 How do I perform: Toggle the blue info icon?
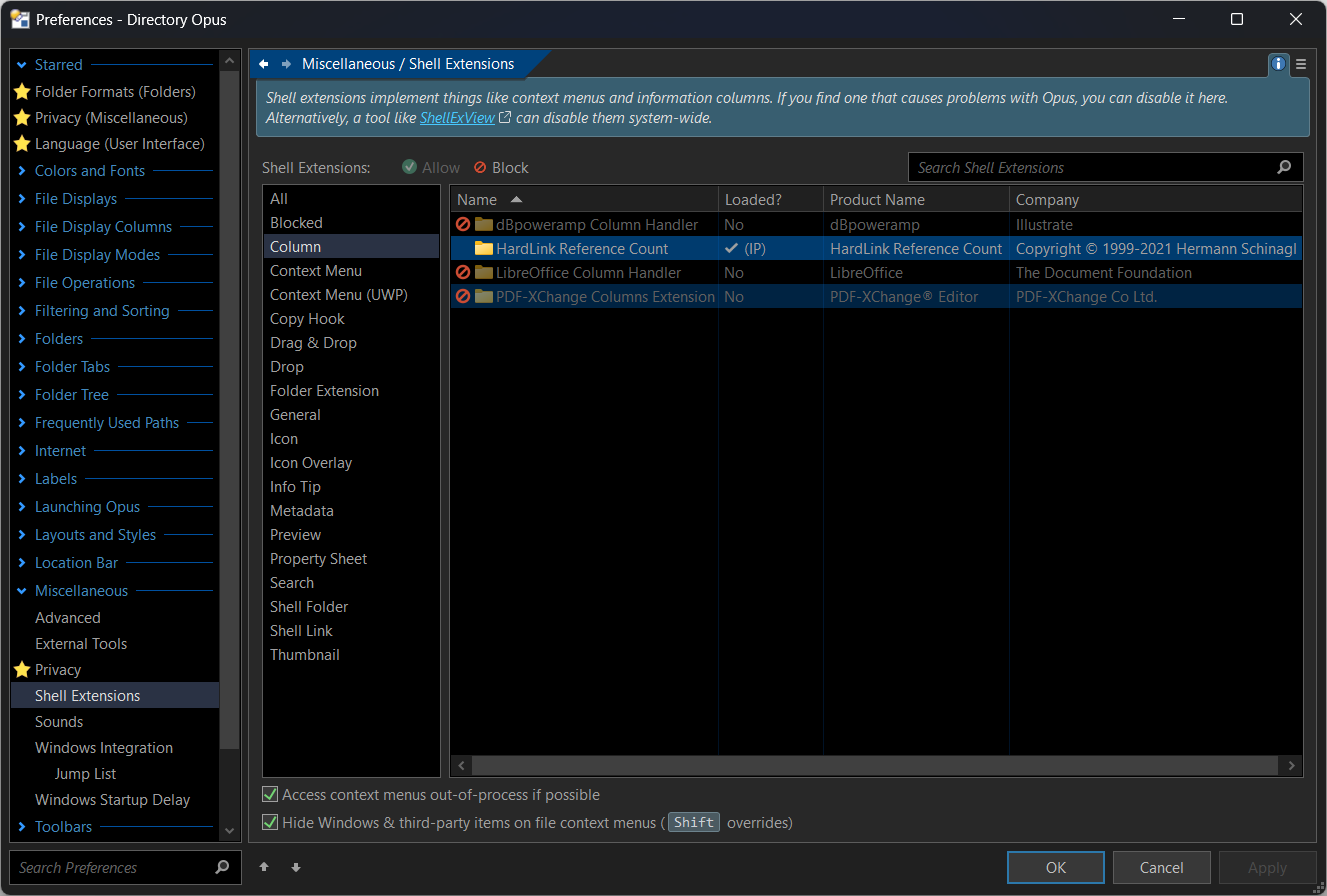pos(1278,64)
